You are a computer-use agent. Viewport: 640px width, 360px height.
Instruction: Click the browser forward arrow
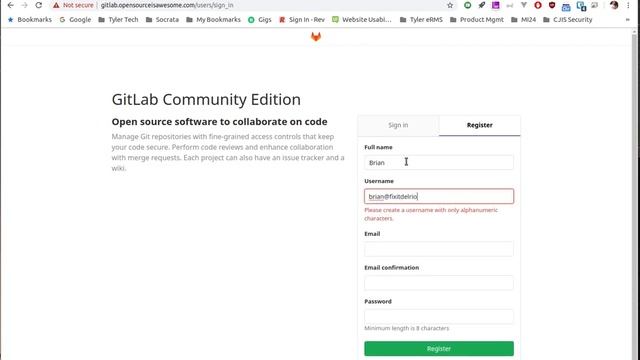[24, 5]
